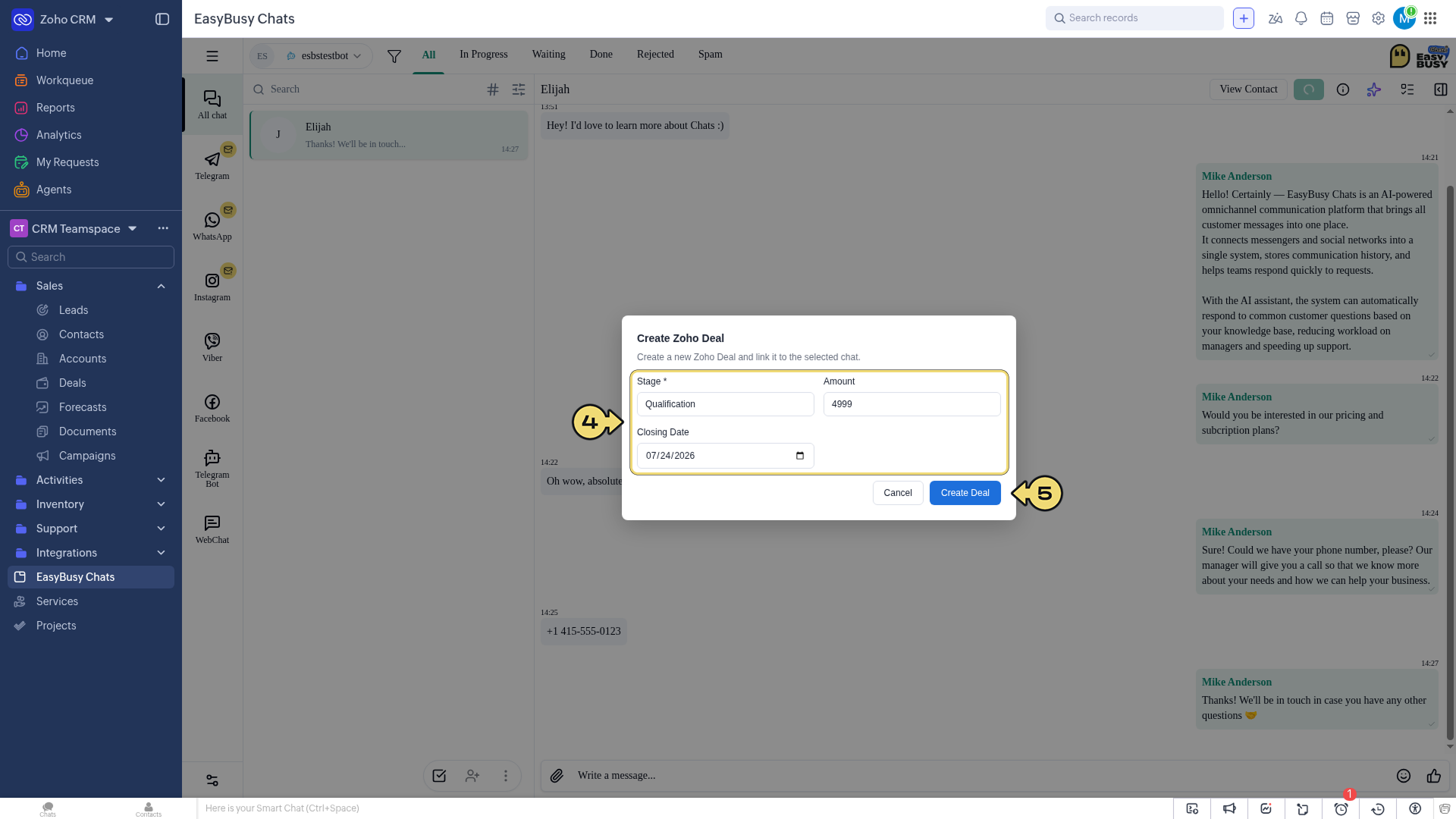This screenshot has height=819, width=1456.
Task: Open the apps grid menu
Action: click(x=1430, y=18)
